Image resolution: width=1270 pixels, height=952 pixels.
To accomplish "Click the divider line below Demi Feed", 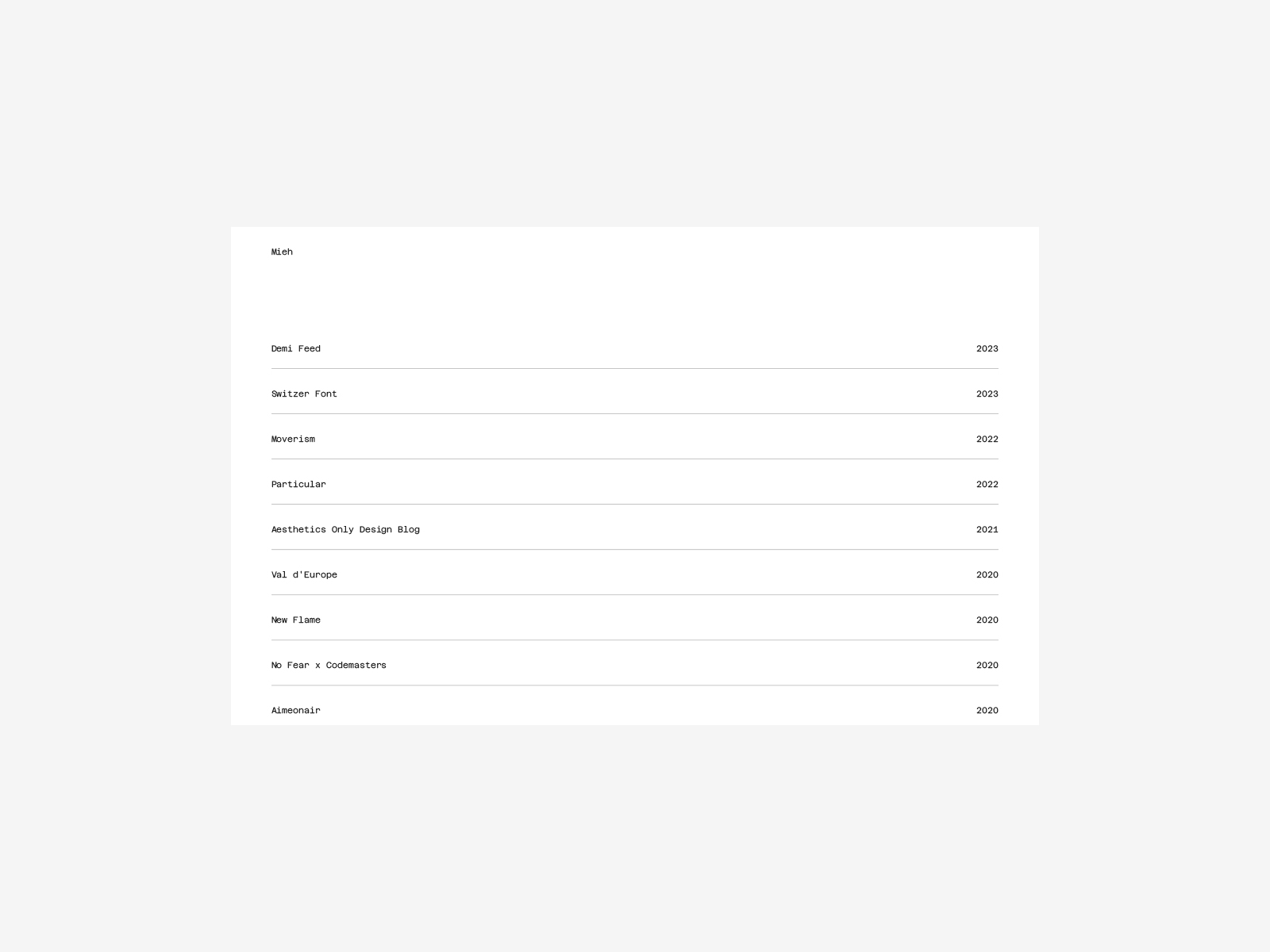I will [x=635, y=369].
